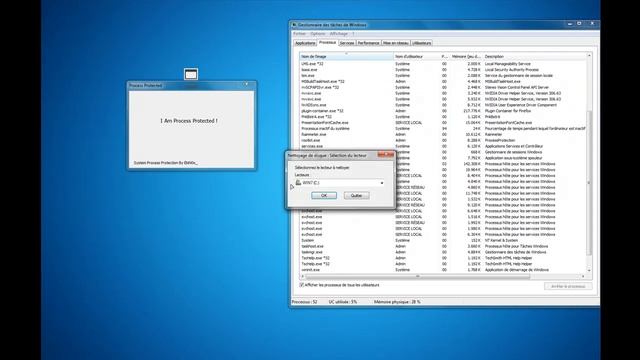
Task: Select the Processus tab
Action: (x=327, y=42)
